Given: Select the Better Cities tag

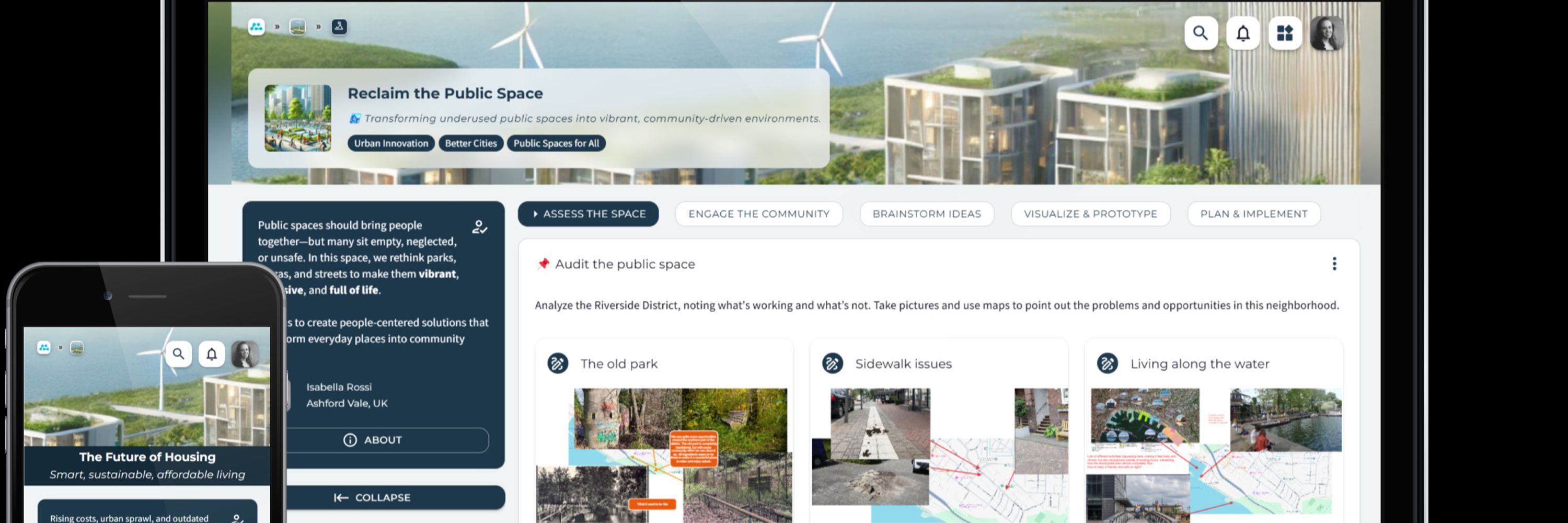Looking at the screenshot, I should click(470, 143).
